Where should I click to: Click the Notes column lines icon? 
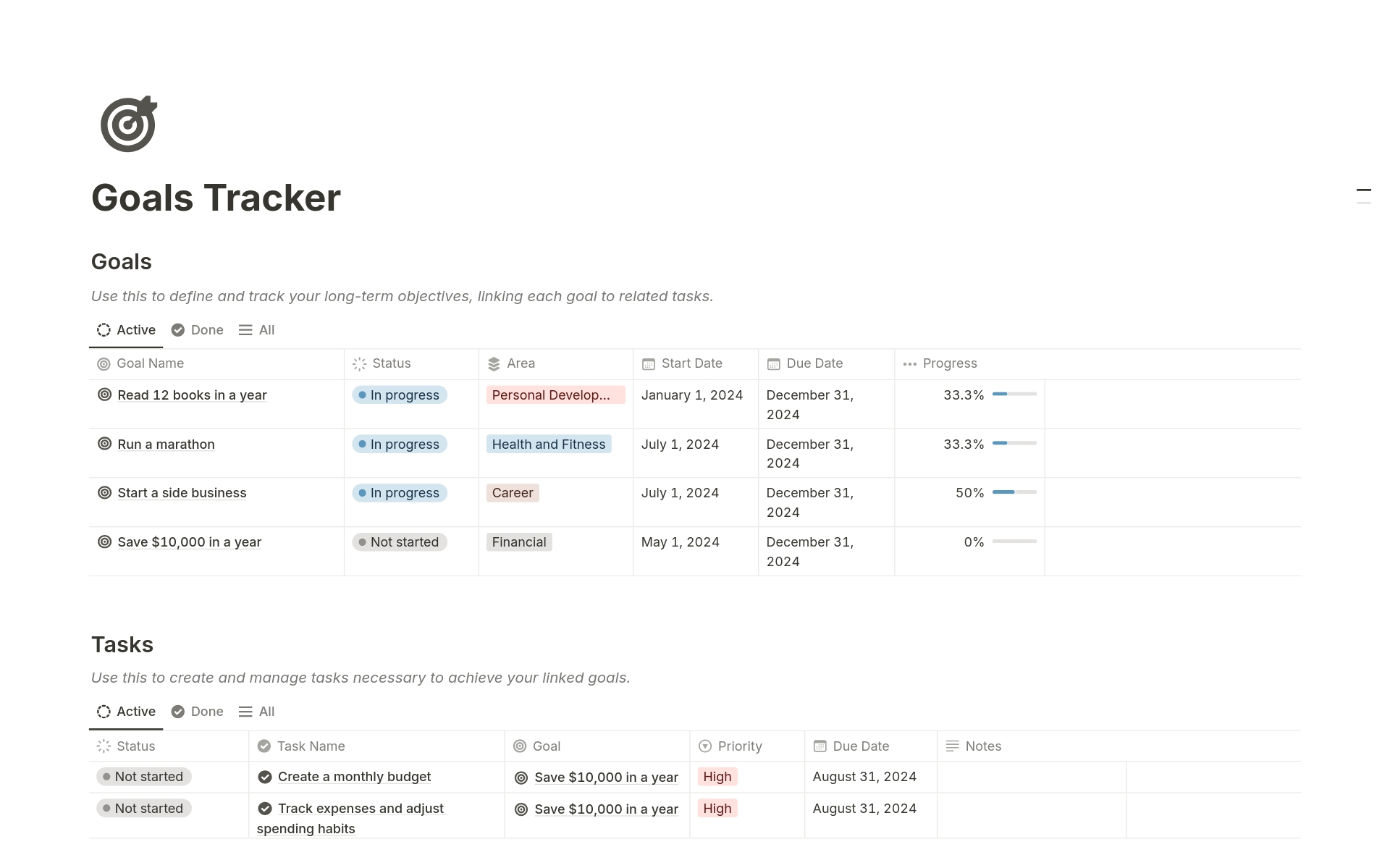[x=952, y=746]
